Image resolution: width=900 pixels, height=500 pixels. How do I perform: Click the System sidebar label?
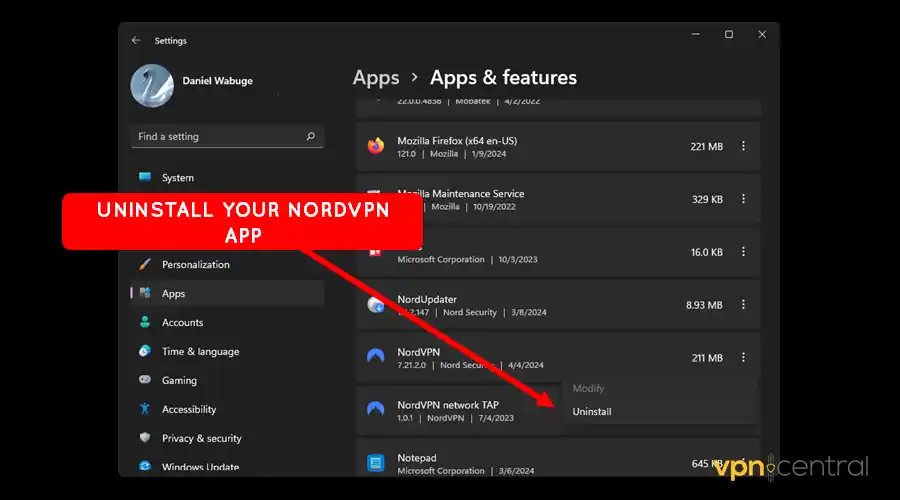177,177
